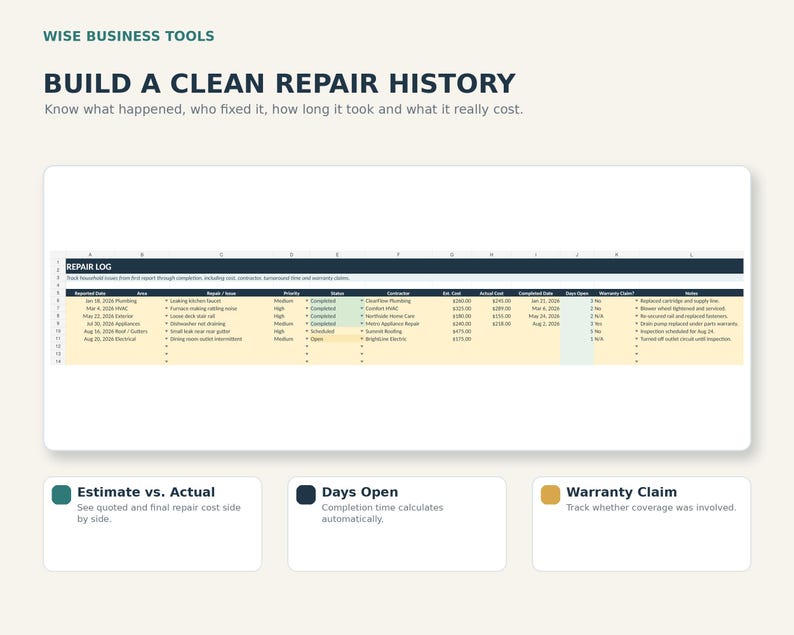Select the $475.00 estimated cost cell
This screenshot has height=635, width=794.
[x=452, y=331]
